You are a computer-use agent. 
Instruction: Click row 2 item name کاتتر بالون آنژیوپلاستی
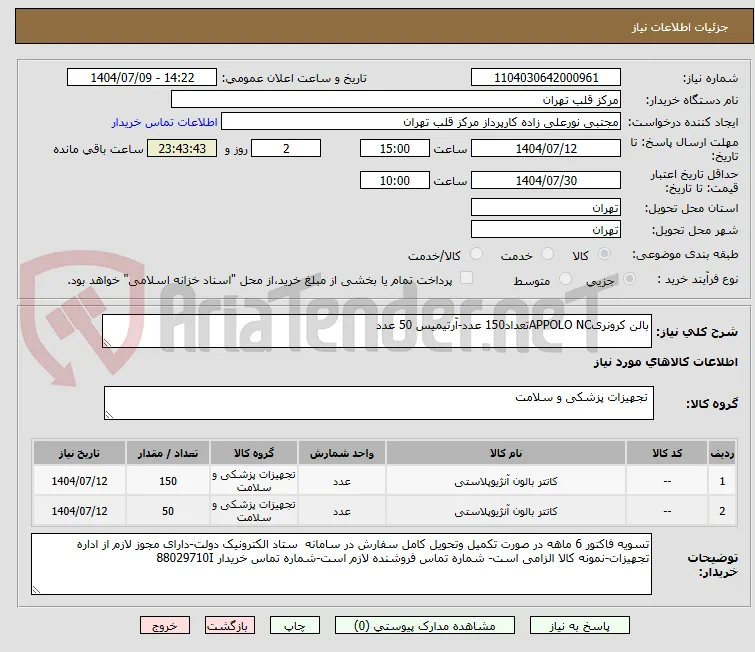506,511
